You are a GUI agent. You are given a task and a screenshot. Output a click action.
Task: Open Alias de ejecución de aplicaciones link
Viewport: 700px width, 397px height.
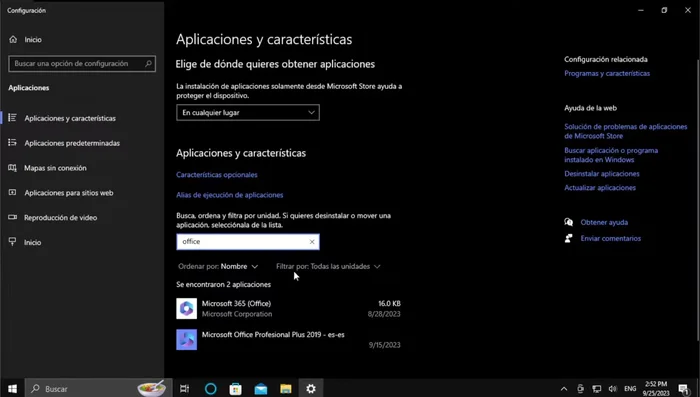coord(229,195)
